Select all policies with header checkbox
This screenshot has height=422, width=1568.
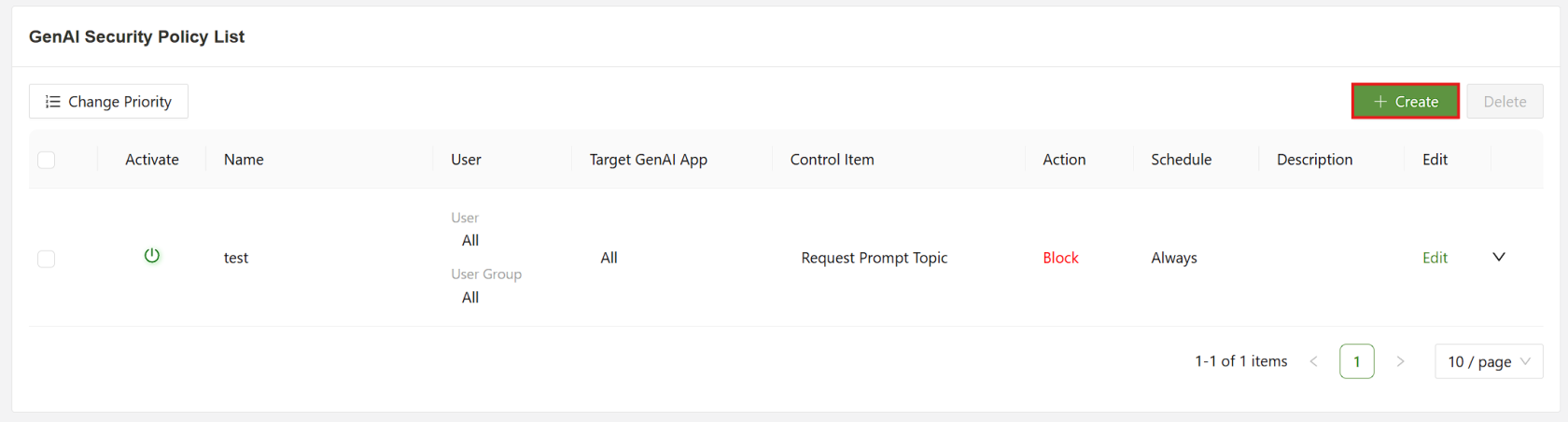pos(47,160)
